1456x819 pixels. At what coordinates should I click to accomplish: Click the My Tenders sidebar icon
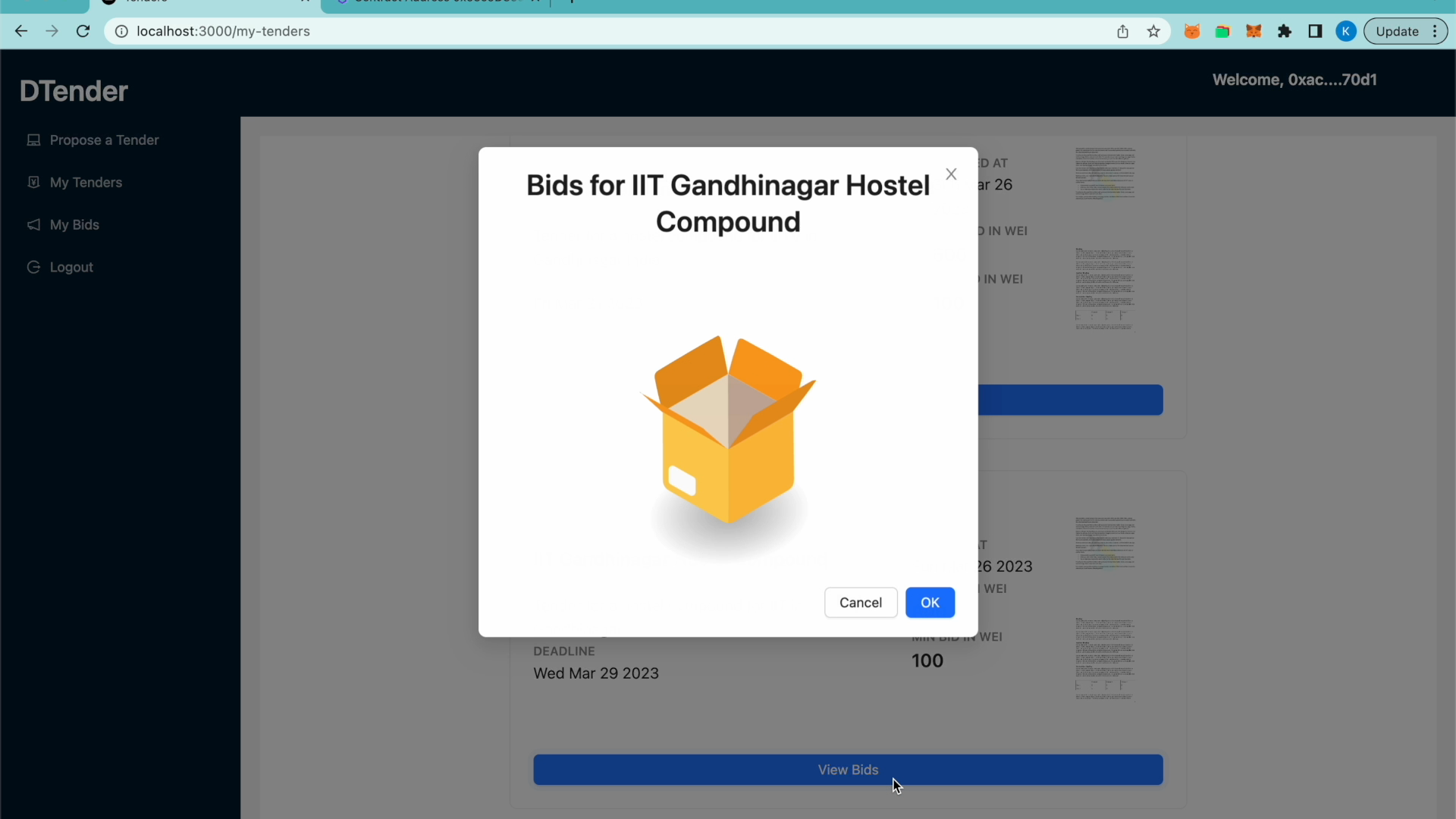point(33,182)
